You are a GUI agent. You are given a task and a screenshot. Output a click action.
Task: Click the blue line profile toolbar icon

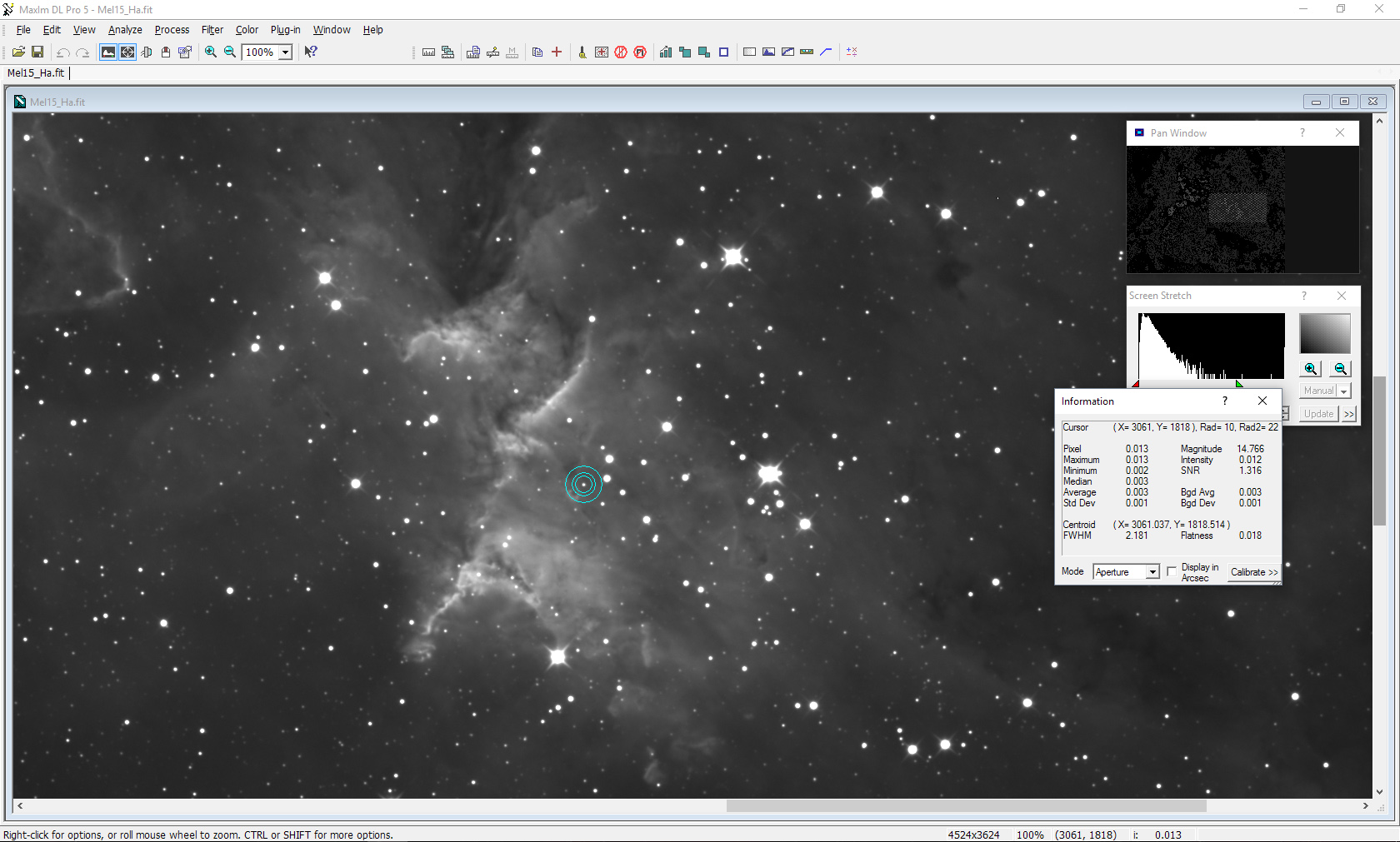826,52
